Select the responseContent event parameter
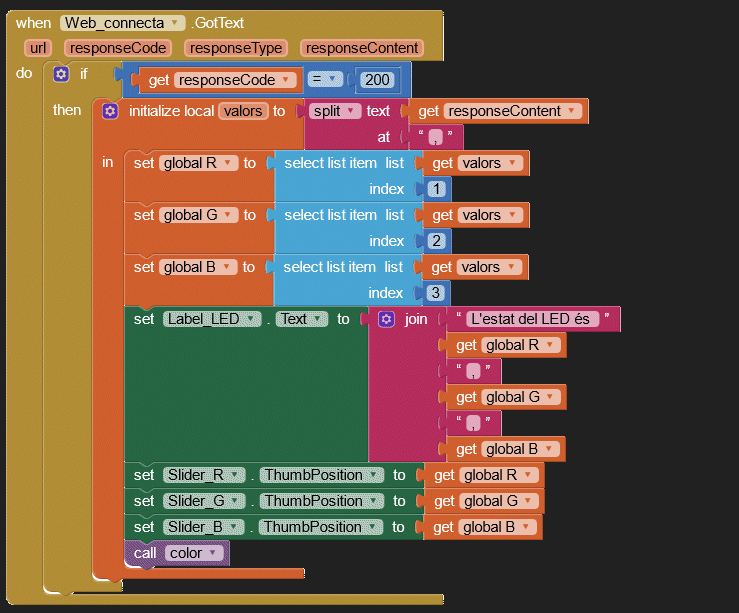This screenshot has width=739, height=613. (x=361, y=48)
